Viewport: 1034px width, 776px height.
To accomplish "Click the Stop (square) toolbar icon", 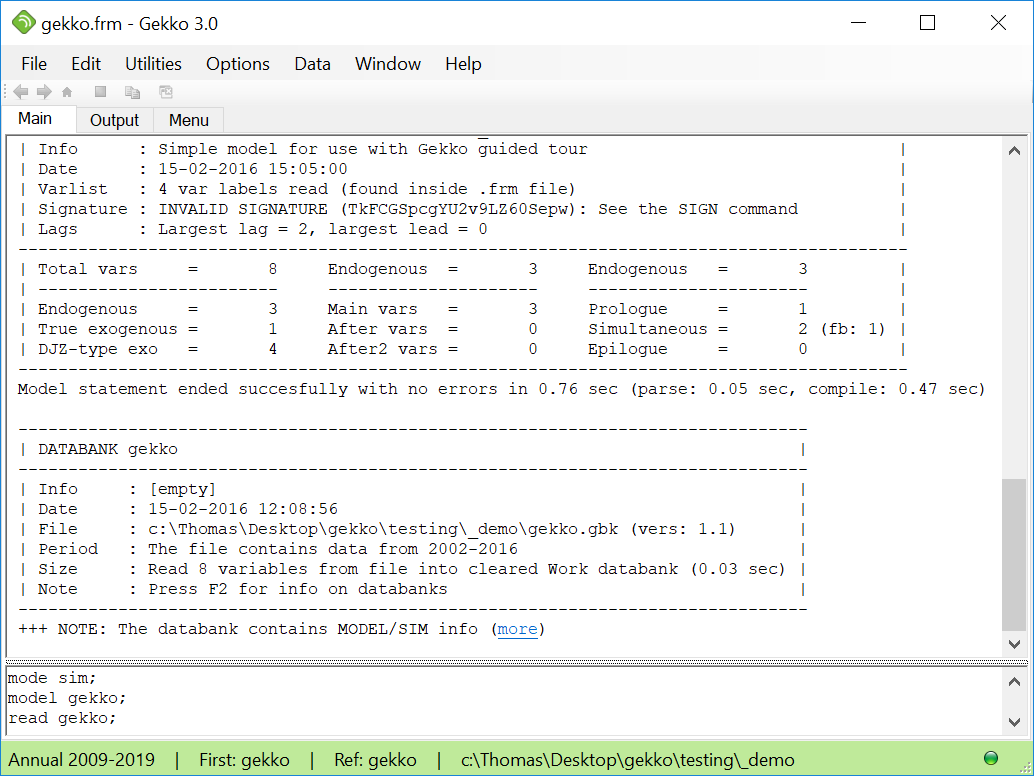I will tap(100, 91).
